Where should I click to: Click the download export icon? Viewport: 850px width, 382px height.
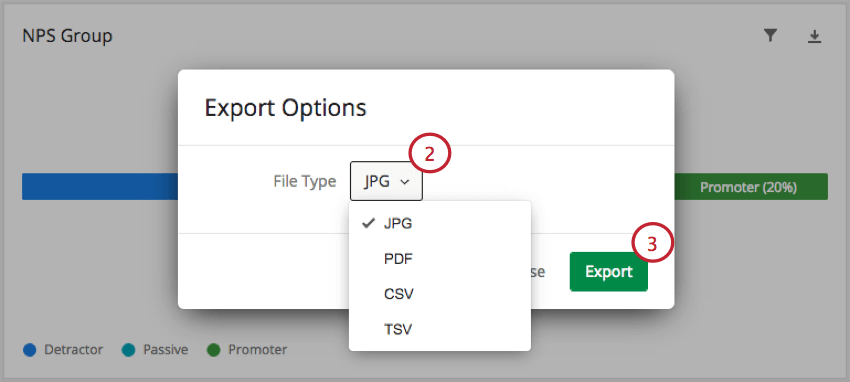[x=814, y=36]
